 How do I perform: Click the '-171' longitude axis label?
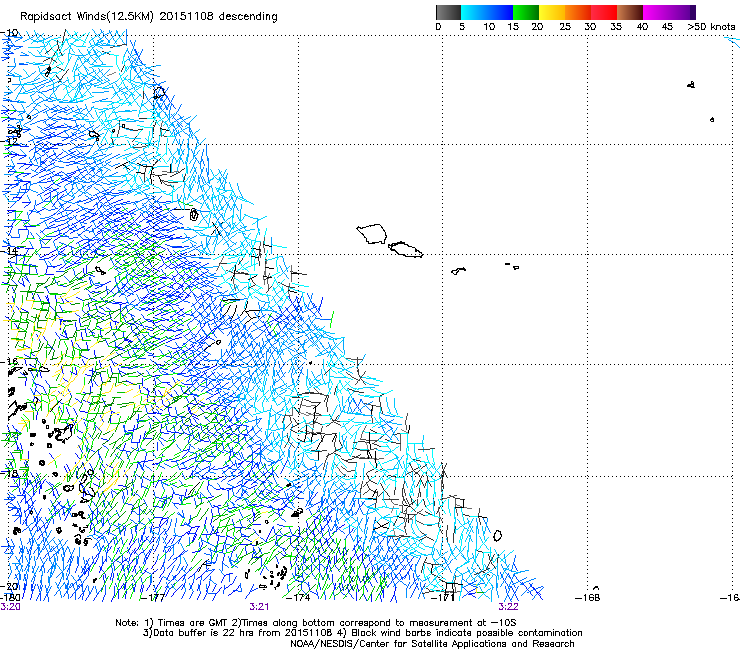pyautogui.click(x=443, y=598)
